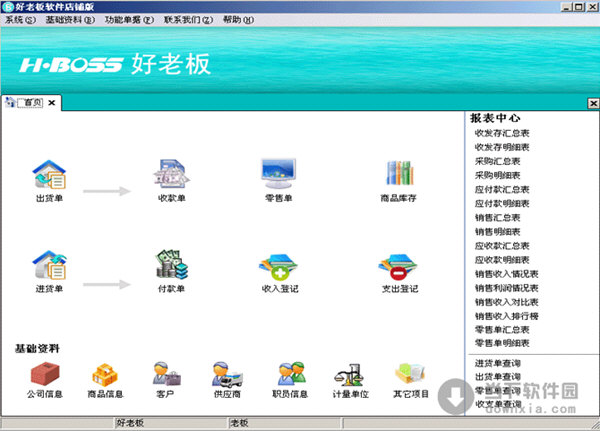600x431 pixels.
Task: Click the 报表中心 heading
Action: pyautogui.click(x=495, y=118)
